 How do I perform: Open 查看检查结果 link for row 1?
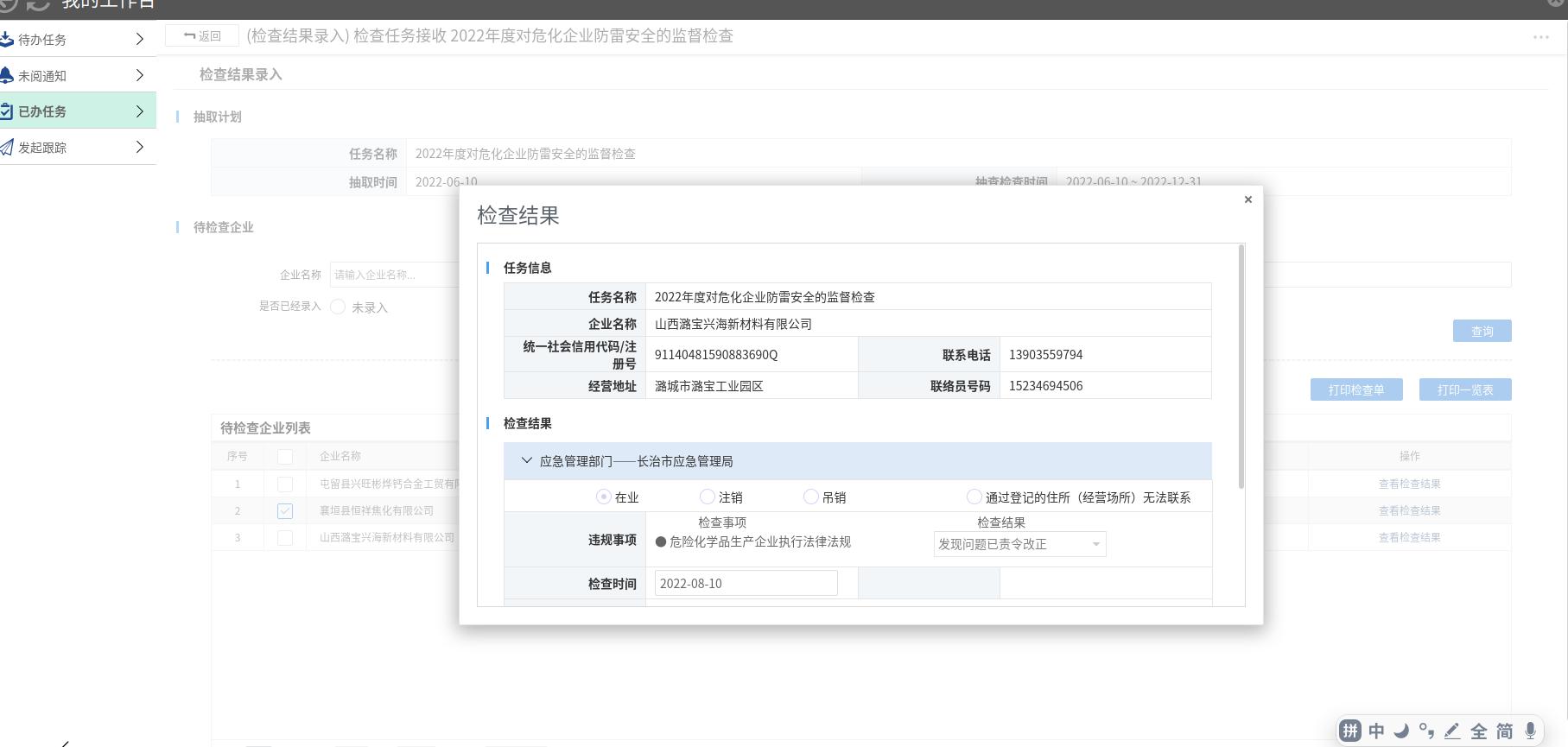(x=1409, y=484)
